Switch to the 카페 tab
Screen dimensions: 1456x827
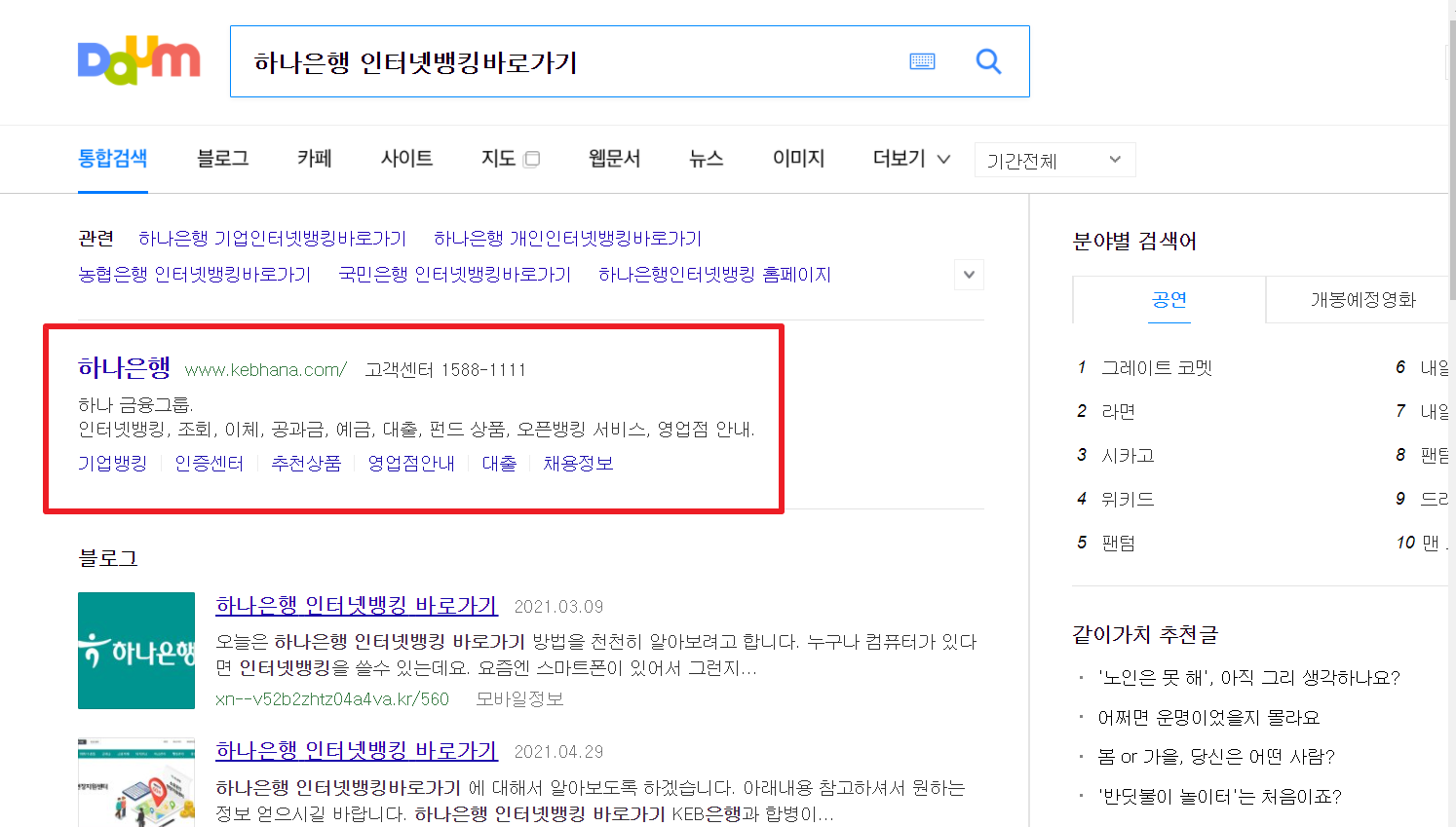click(x=315, y=158)
